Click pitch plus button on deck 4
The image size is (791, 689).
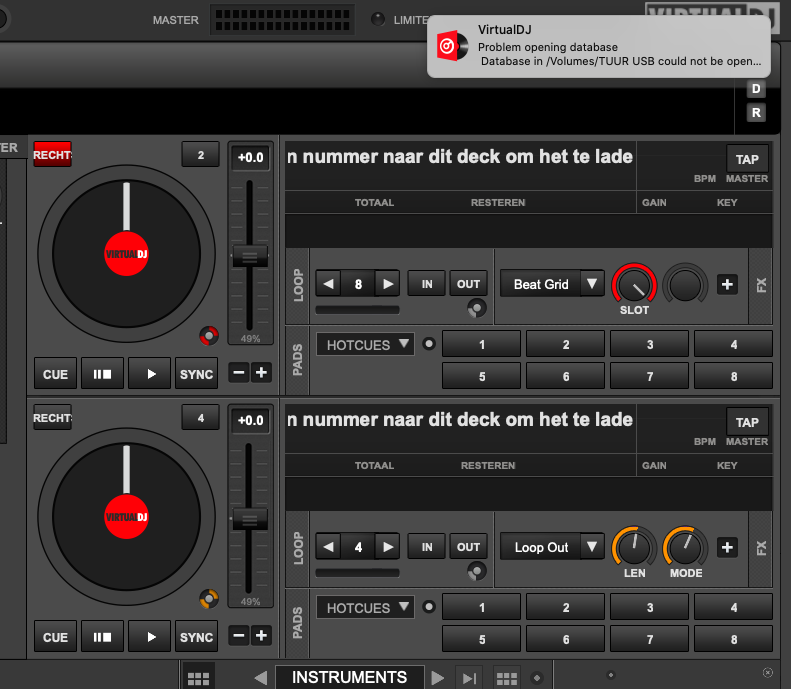[x=261, y=636]
